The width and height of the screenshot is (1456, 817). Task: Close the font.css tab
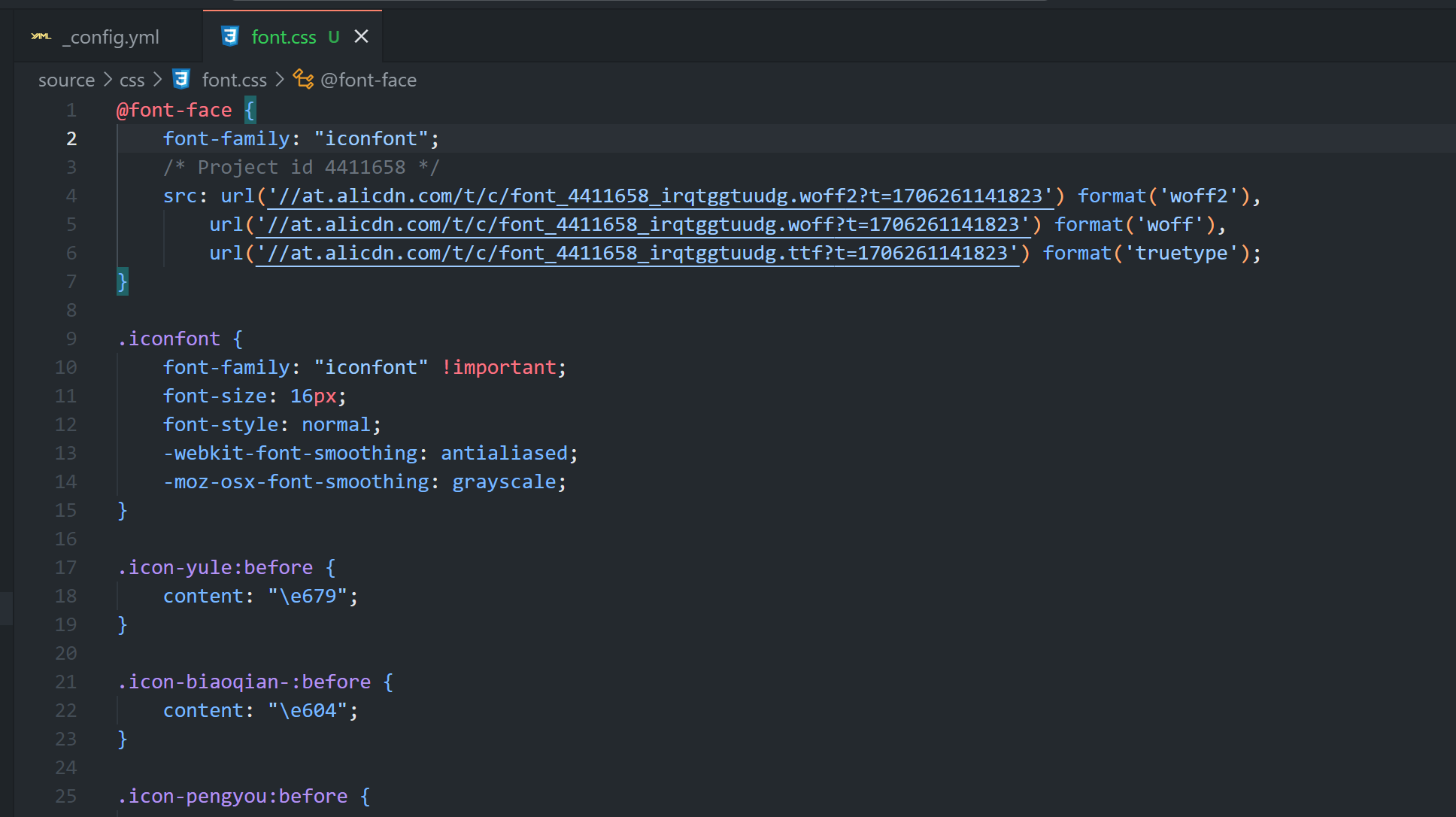click(361, 36)
